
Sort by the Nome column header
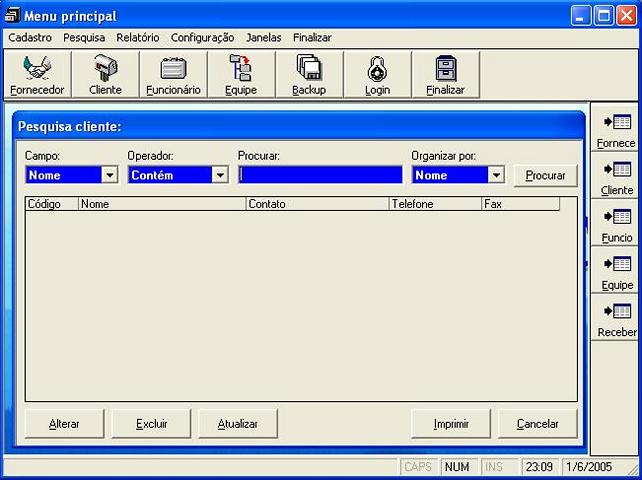pyautogui.click(x=162, y=204)
